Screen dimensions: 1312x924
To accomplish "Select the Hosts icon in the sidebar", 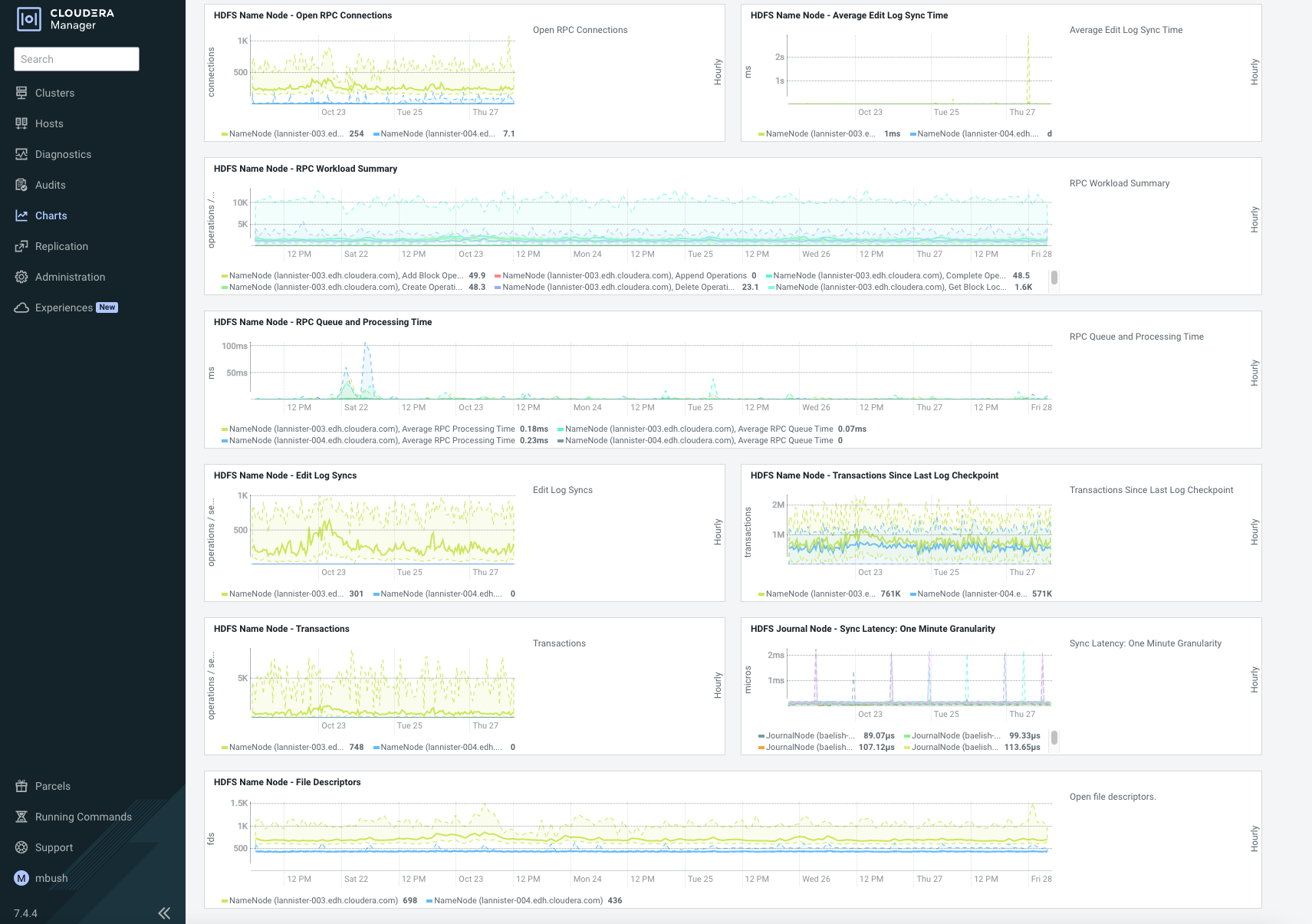I will click(49, 123).
